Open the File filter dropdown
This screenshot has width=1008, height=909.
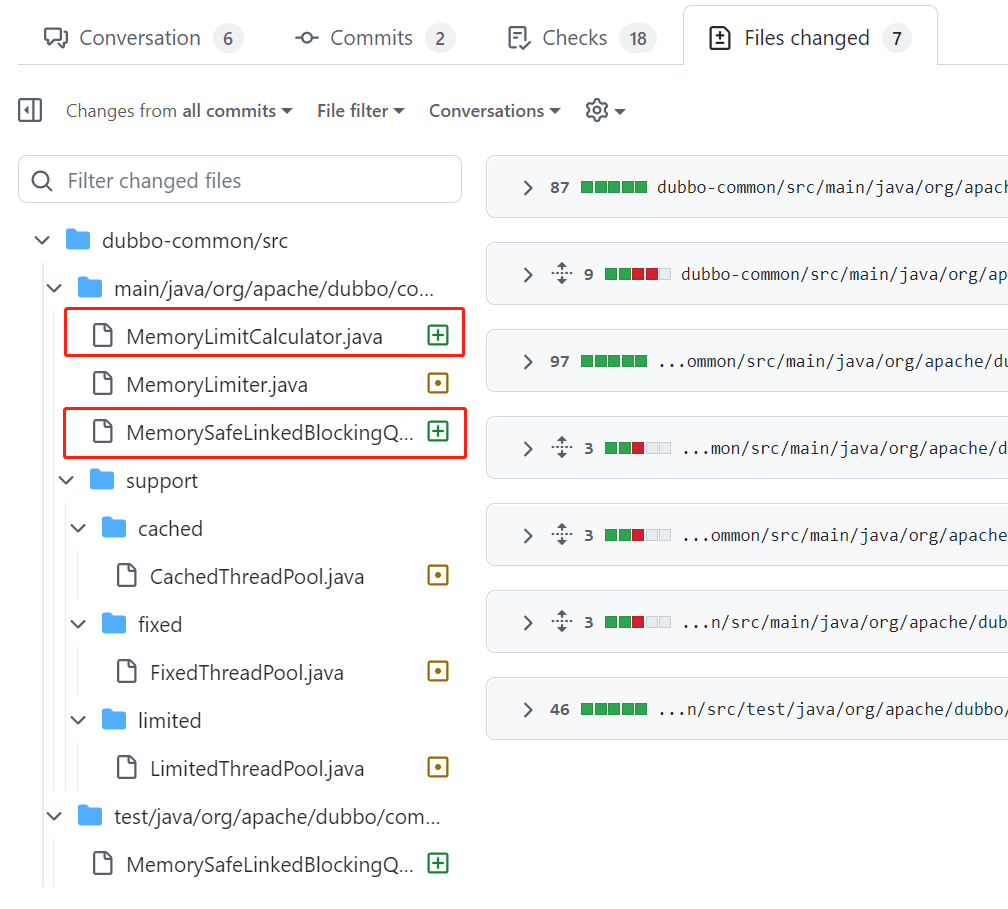[x=361, y=111]
